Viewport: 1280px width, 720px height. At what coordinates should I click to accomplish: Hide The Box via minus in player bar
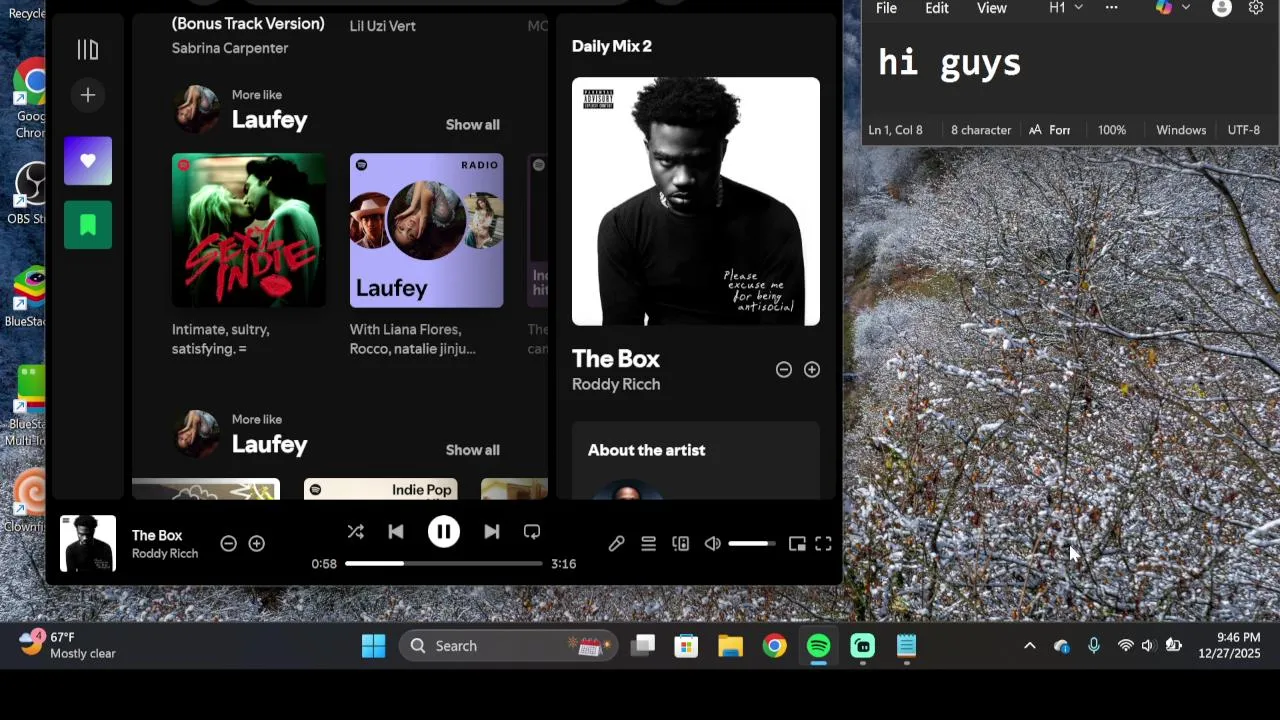[228, 544]
